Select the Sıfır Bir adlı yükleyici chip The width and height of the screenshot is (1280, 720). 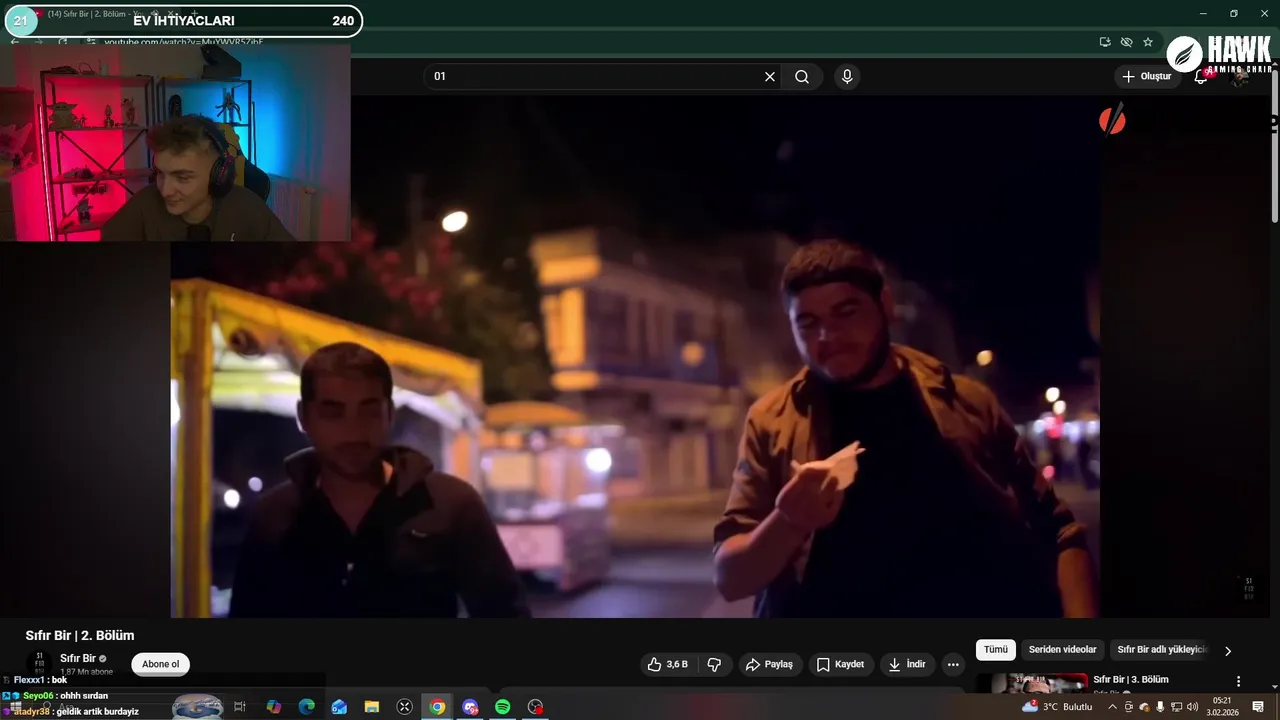point(1162,650)
